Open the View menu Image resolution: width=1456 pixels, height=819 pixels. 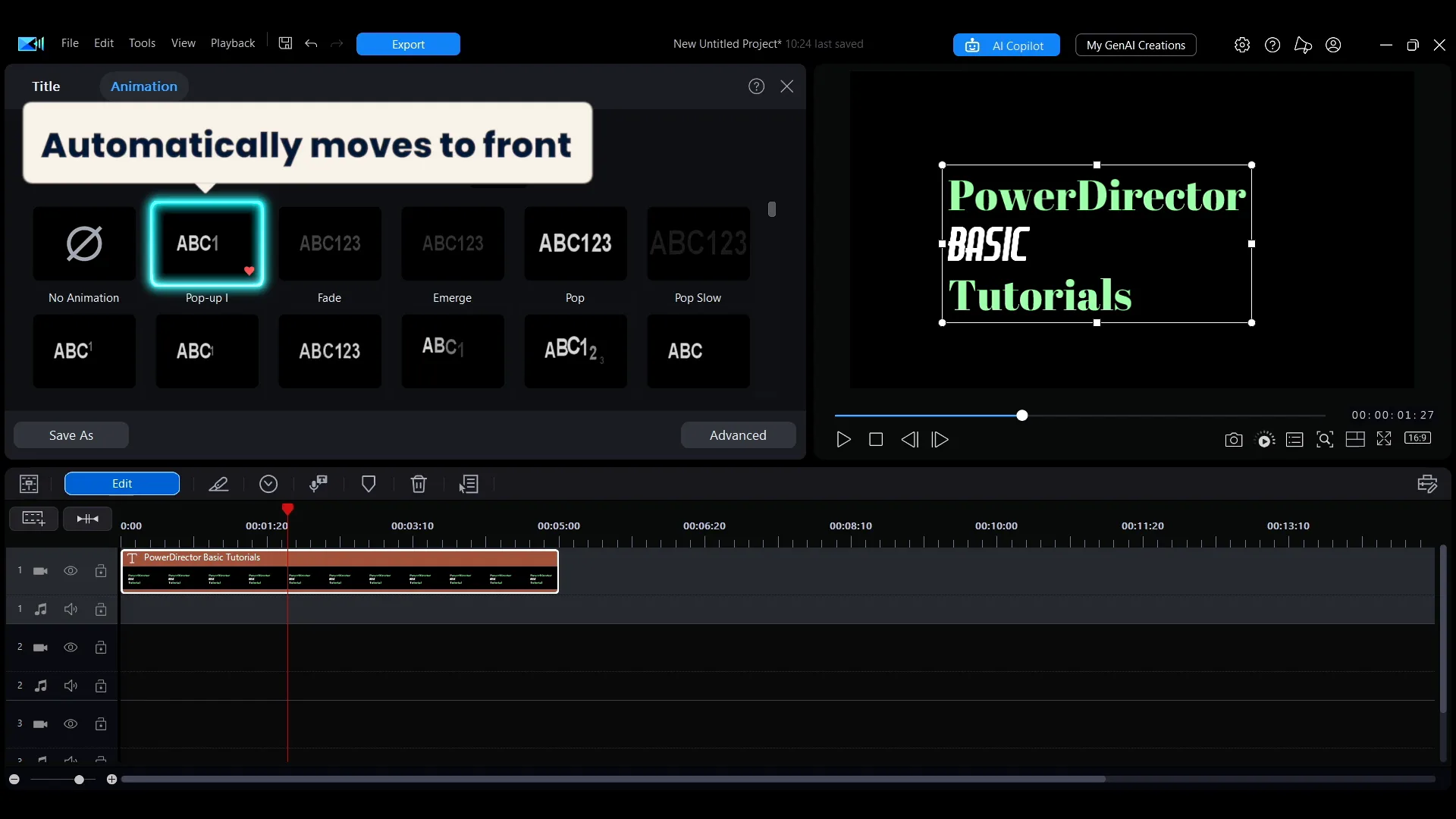tap(184, 43)
